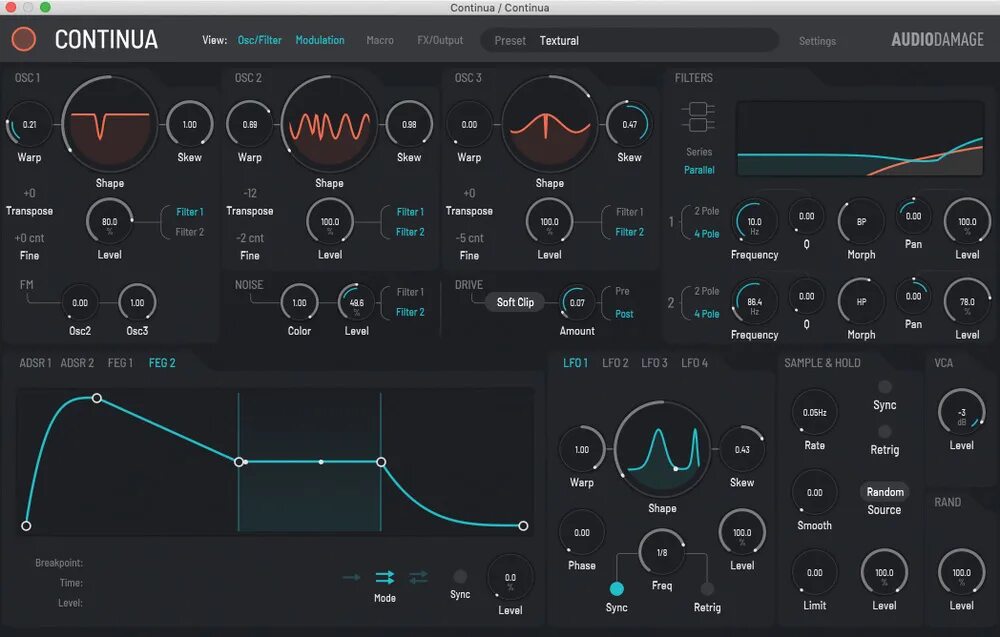Select 4 Pole for Filter 2
Screen dimensions: 1000x637
pos(707,314)
